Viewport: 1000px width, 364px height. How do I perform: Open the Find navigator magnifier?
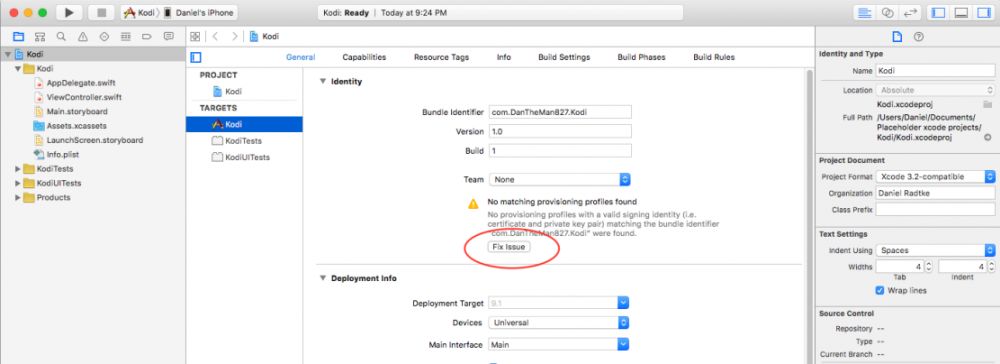pyautogui.click(x=61, y=36)
